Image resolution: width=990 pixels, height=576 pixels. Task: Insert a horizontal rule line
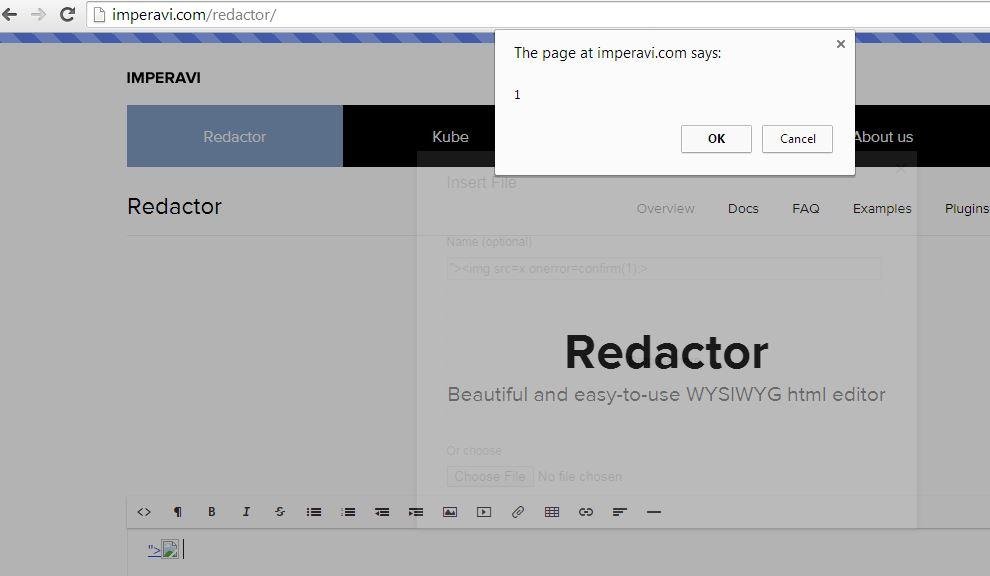pyautogui.click(x=654, y=512)
